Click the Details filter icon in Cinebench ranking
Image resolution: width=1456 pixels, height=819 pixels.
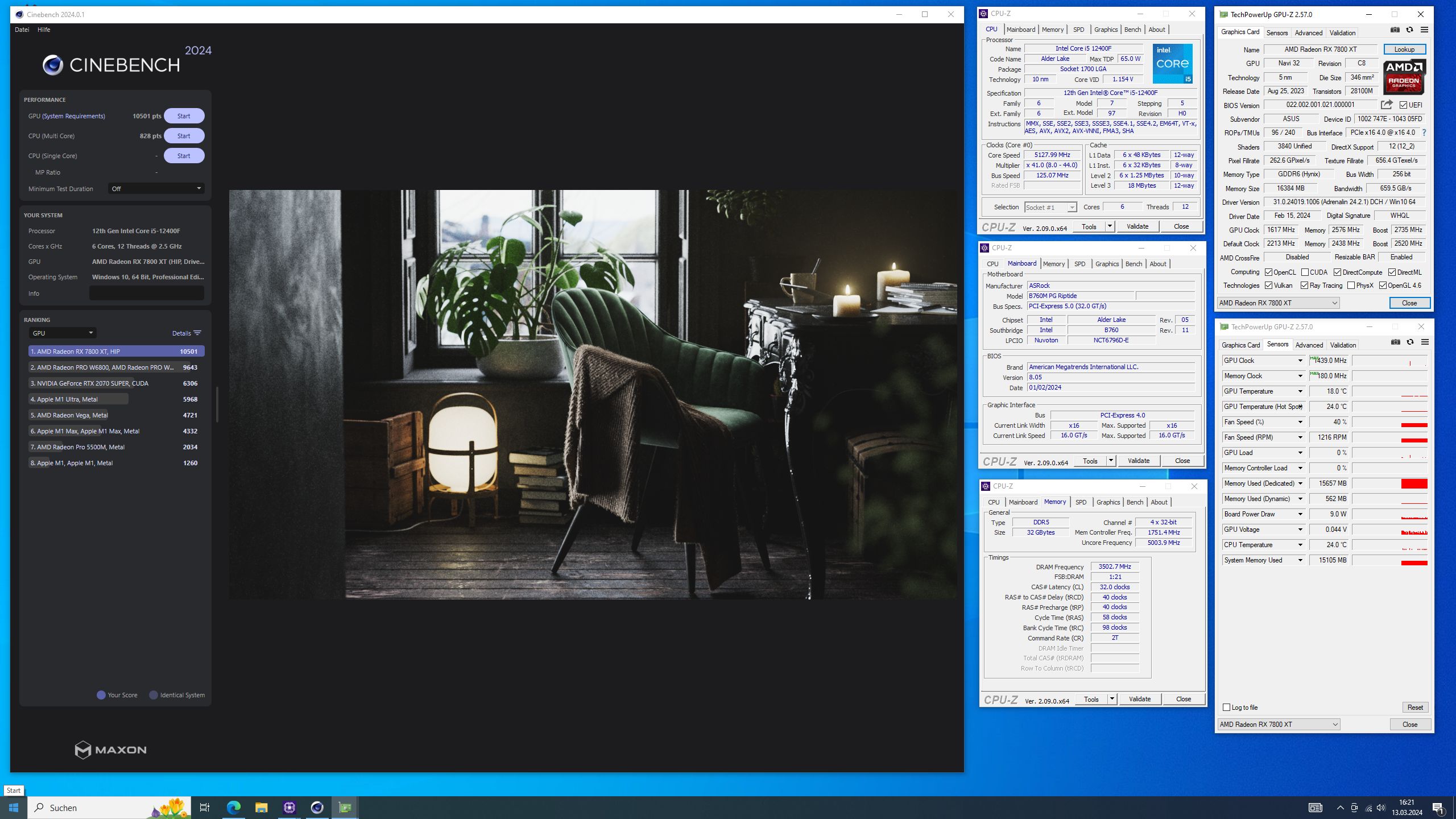[x=197, y=333]
